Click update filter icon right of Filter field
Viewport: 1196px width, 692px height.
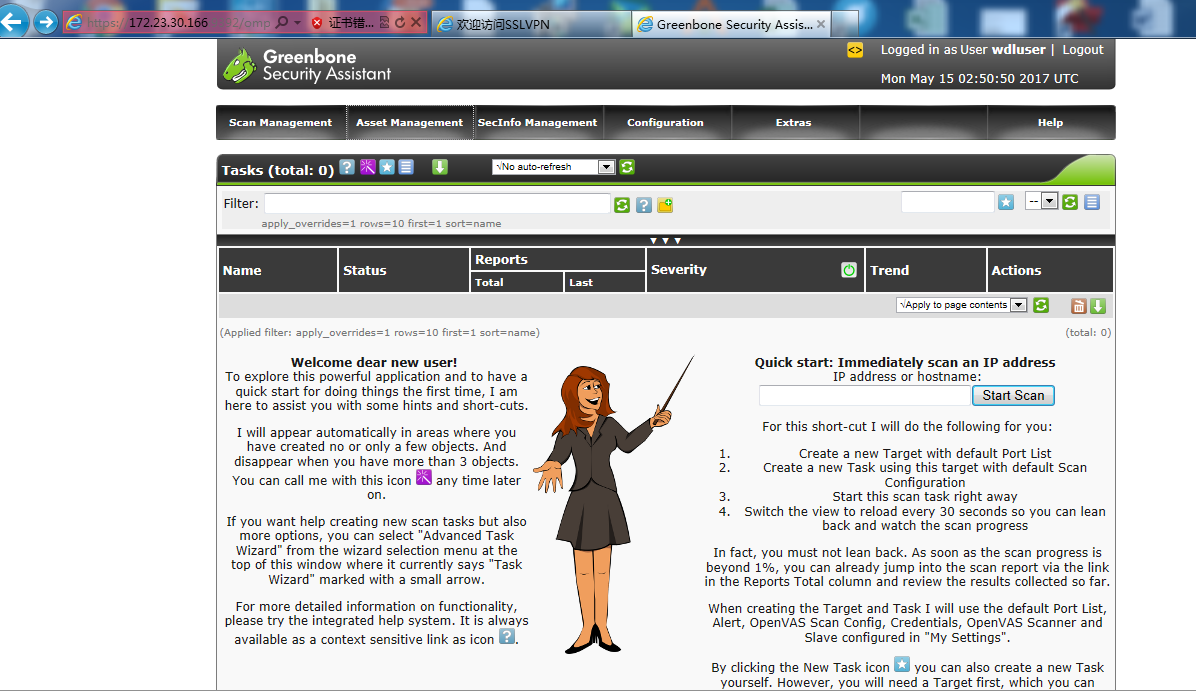[x=622, y=205]
